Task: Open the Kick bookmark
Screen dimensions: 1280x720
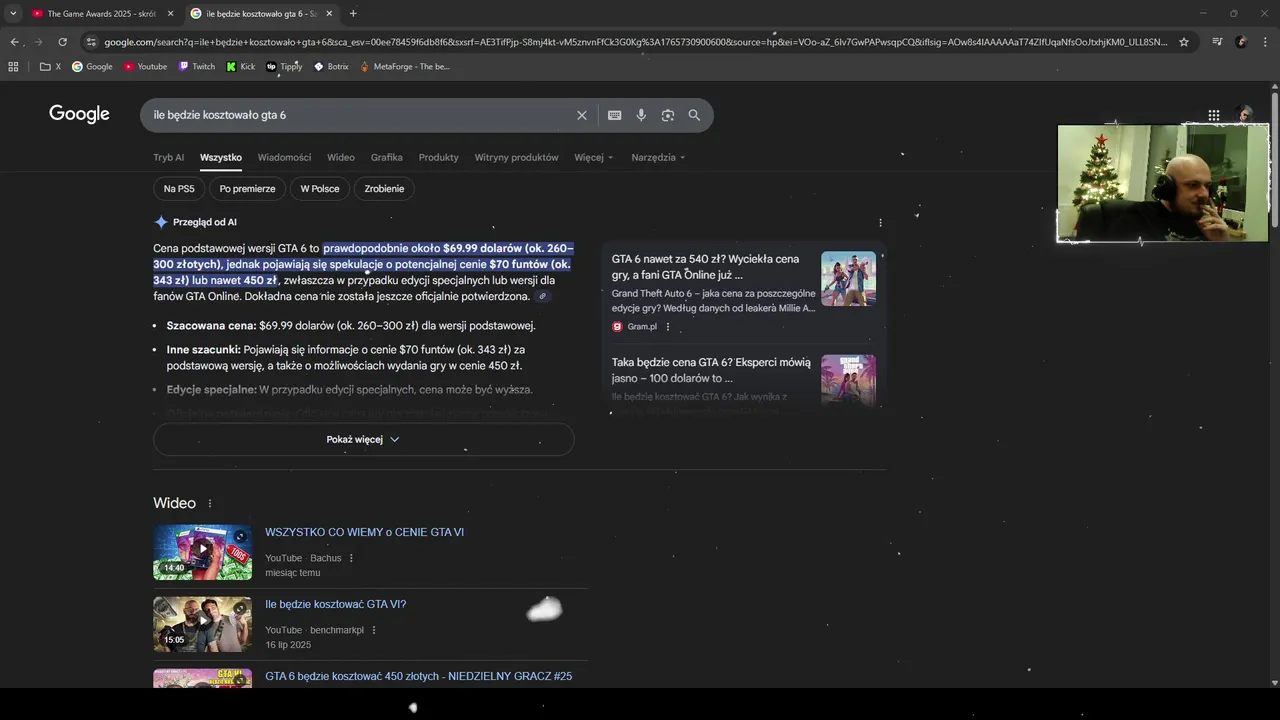Action: (x=240, y=67)
